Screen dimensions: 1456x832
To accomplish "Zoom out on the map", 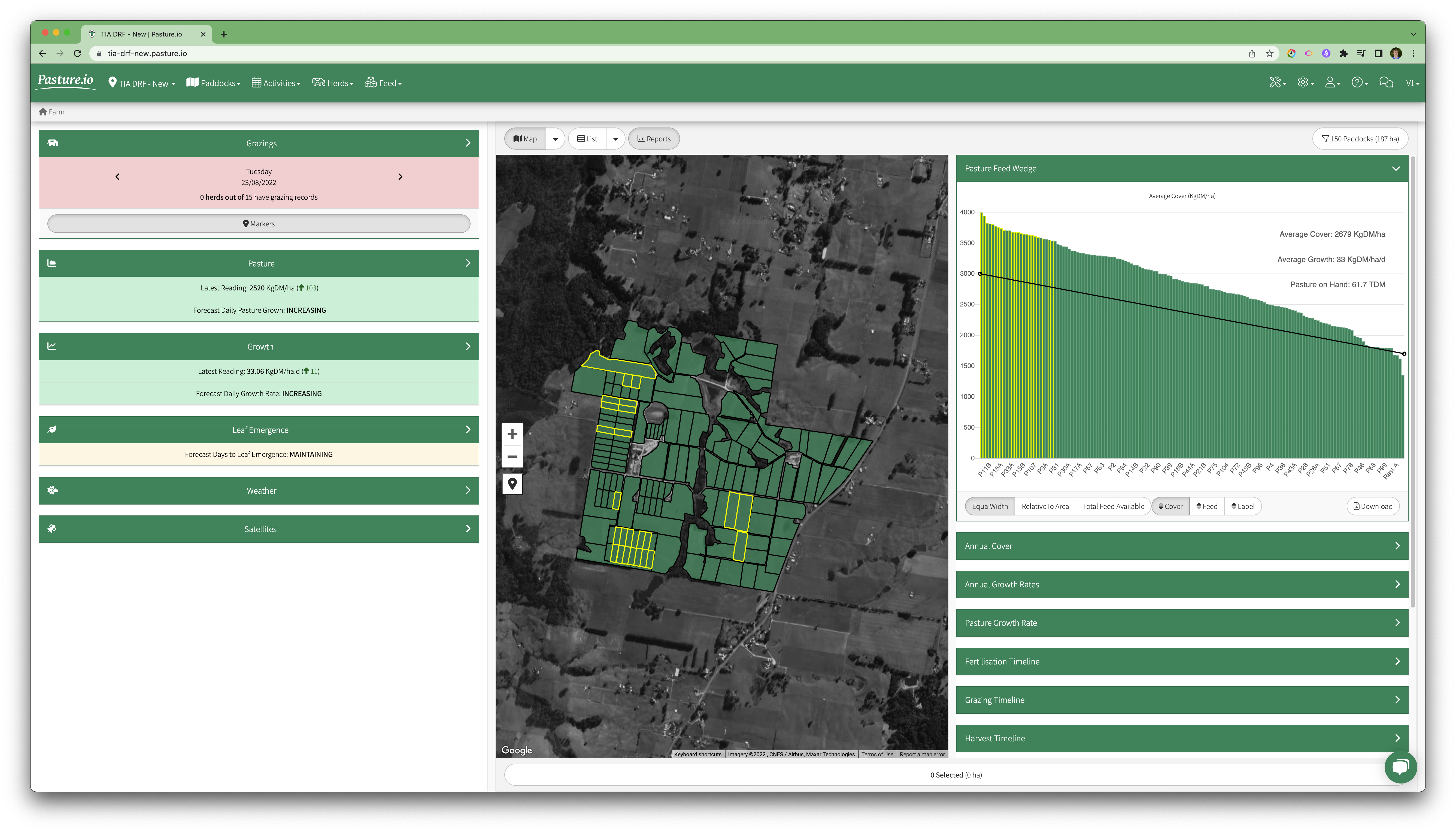I will (x=512, y=457).
